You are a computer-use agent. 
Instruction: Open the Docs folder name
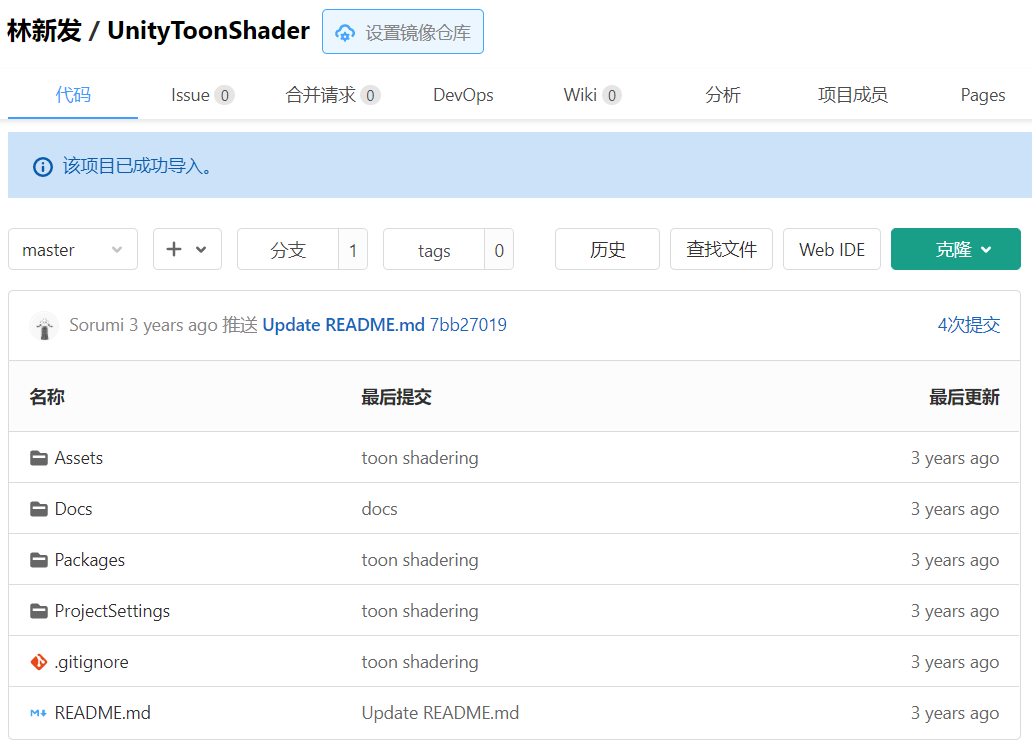click(x=73, y=509)
